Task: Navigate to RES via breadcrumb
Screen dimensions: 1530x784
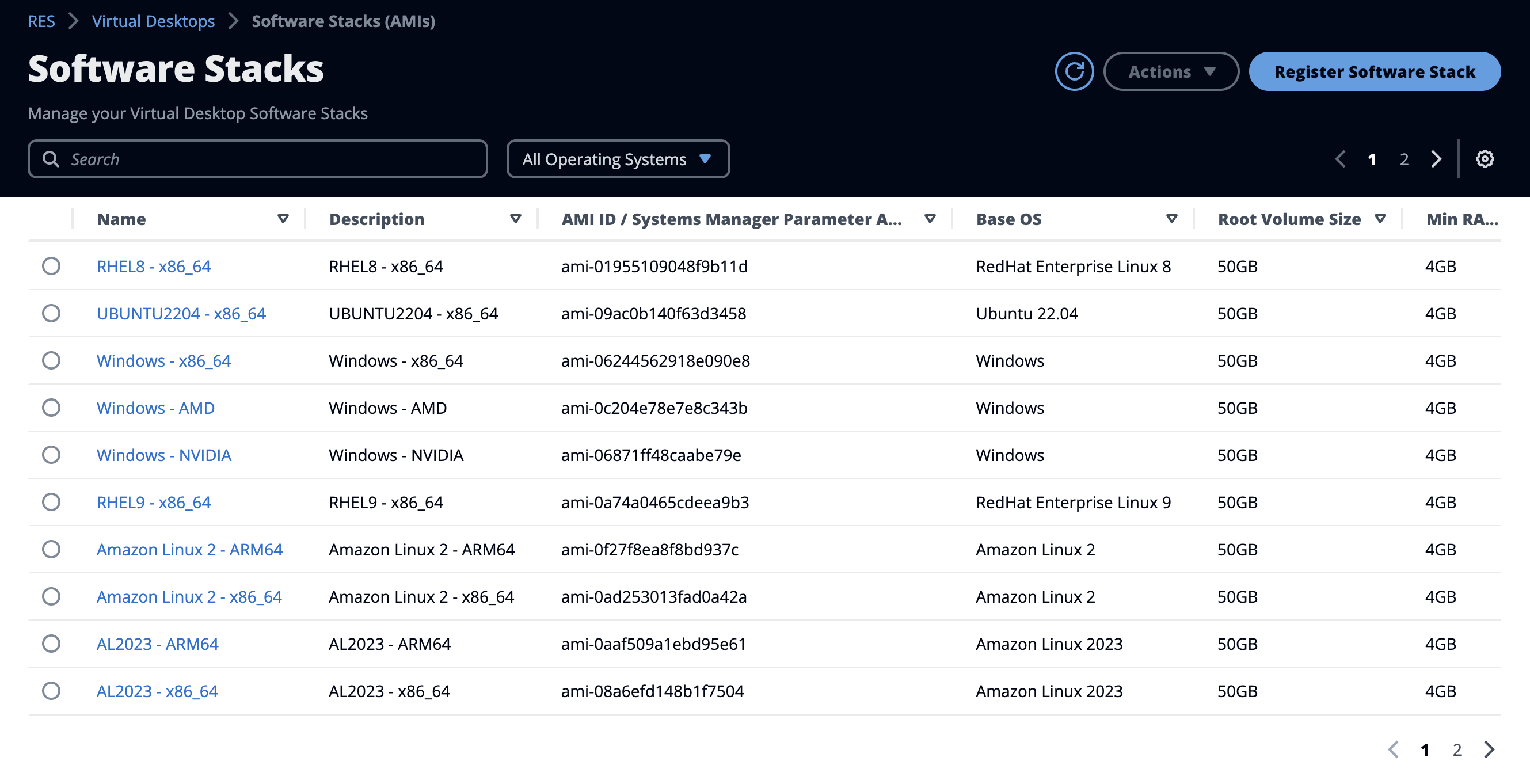Action: pyautogui.click(x=41, y=21)
